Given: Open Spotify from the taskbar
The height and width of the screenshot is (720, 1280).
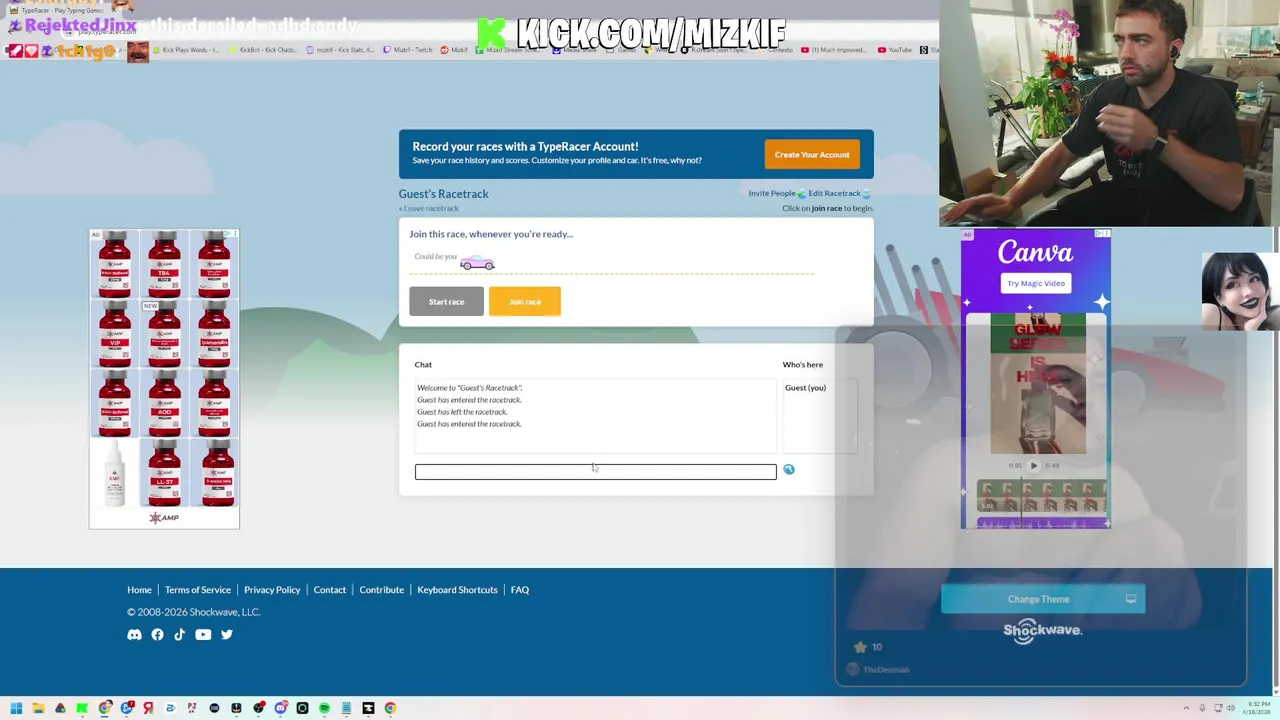Looking at the screenshot, I should pyautogui.click(x=324, y=708).
